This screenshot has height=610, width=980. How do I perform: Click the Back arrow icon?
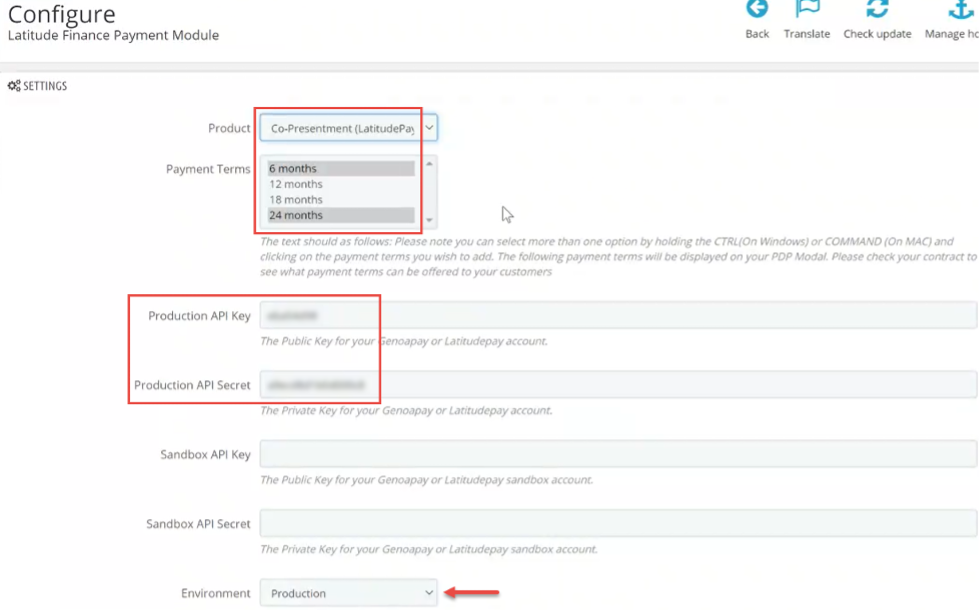[757, 9]
